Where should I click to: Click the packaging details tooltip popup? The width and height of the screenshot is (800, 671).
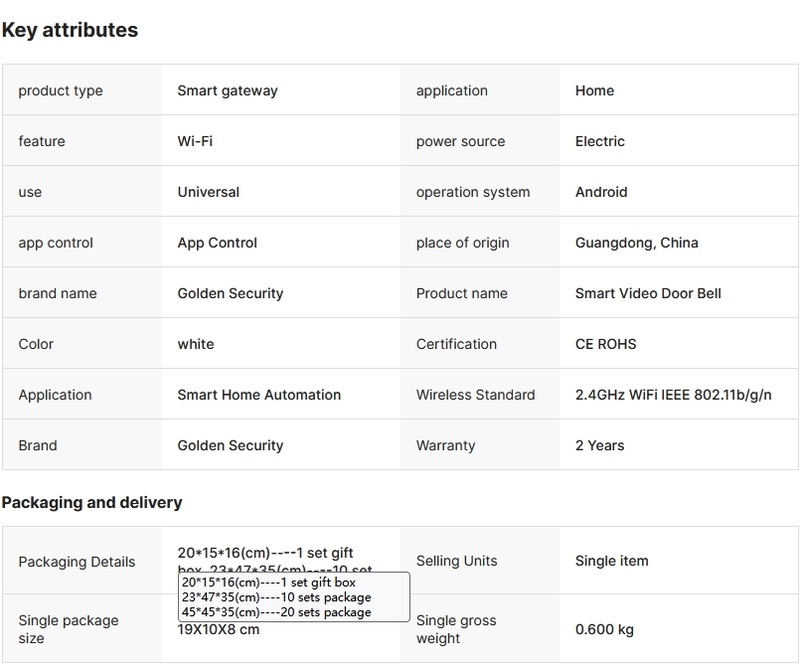click(293, 597)
